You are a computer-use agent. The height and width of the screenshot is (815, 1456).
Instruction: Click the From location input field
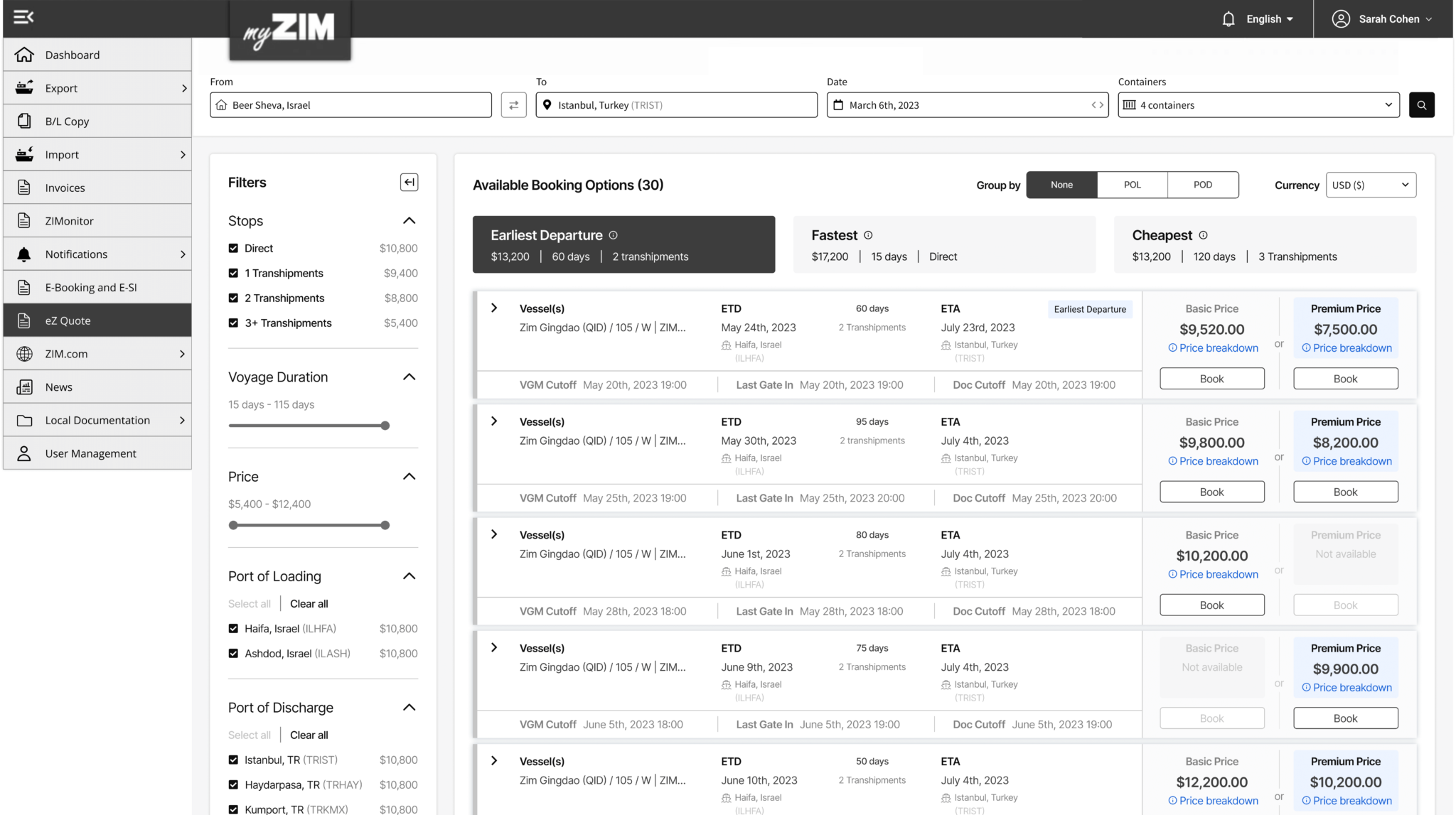(x=350, y=105)
